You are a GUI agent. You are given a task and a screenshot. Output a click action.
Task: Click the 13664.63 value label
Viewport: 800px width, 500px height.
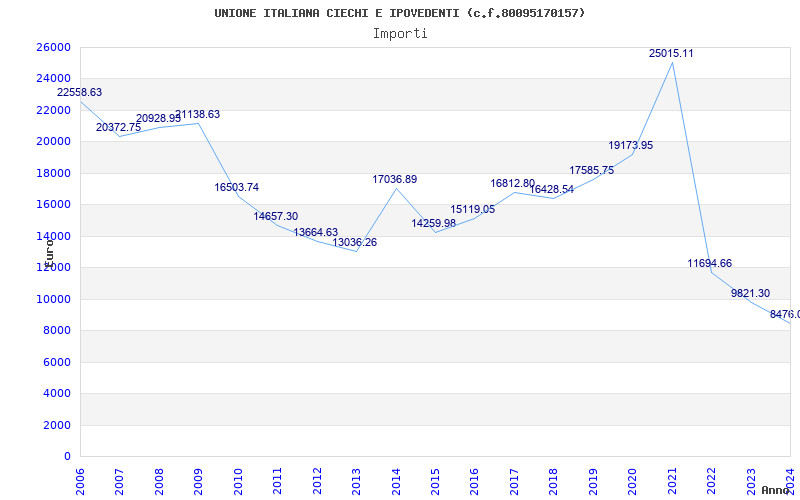315,233
